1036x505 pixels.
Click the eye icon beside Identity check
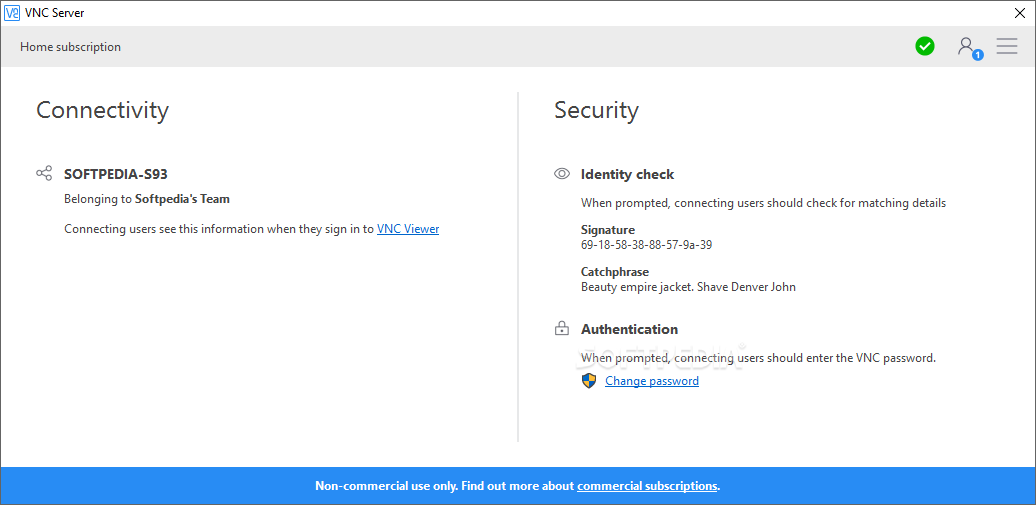[562, 174]
